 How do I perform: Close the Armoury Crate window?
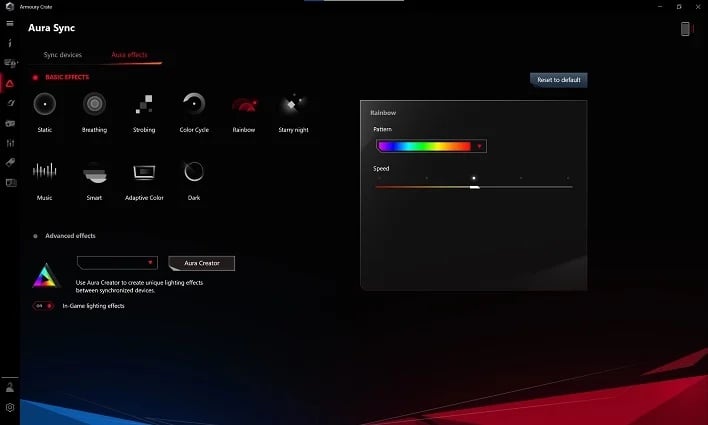tap(698, 7)
